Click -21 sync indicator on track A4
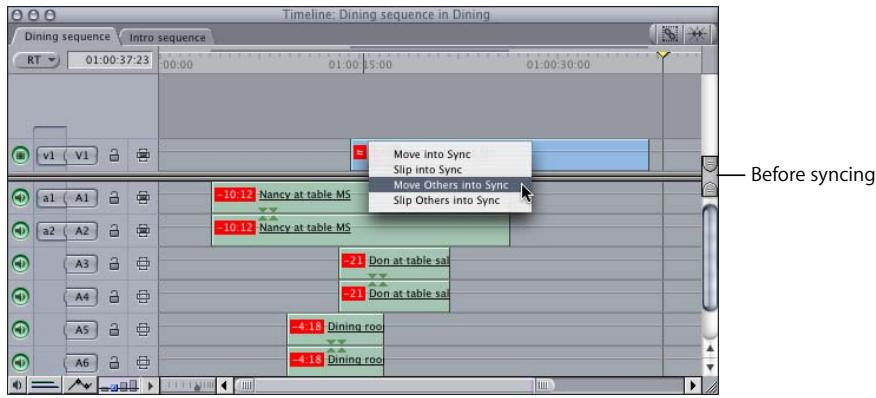This screenshot has height=398, width=876. pos(354,293)
